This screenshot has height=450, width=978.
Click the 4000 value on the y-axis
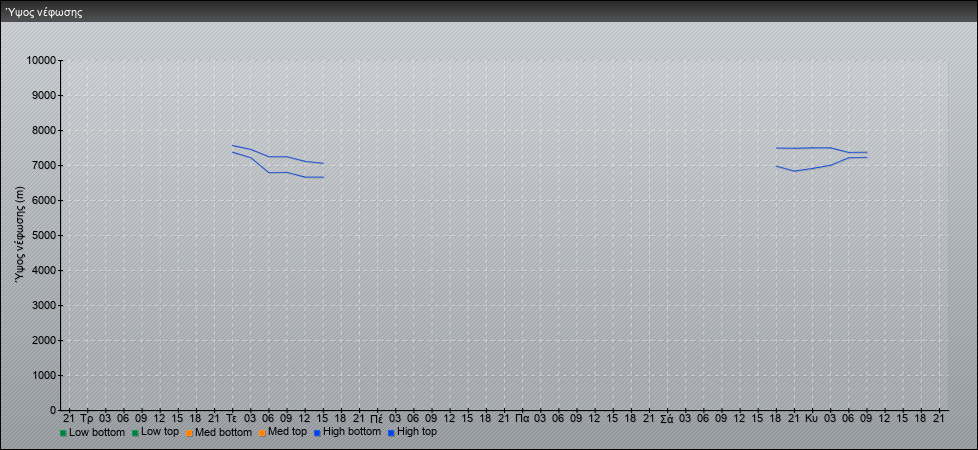(x=44, y=270)
